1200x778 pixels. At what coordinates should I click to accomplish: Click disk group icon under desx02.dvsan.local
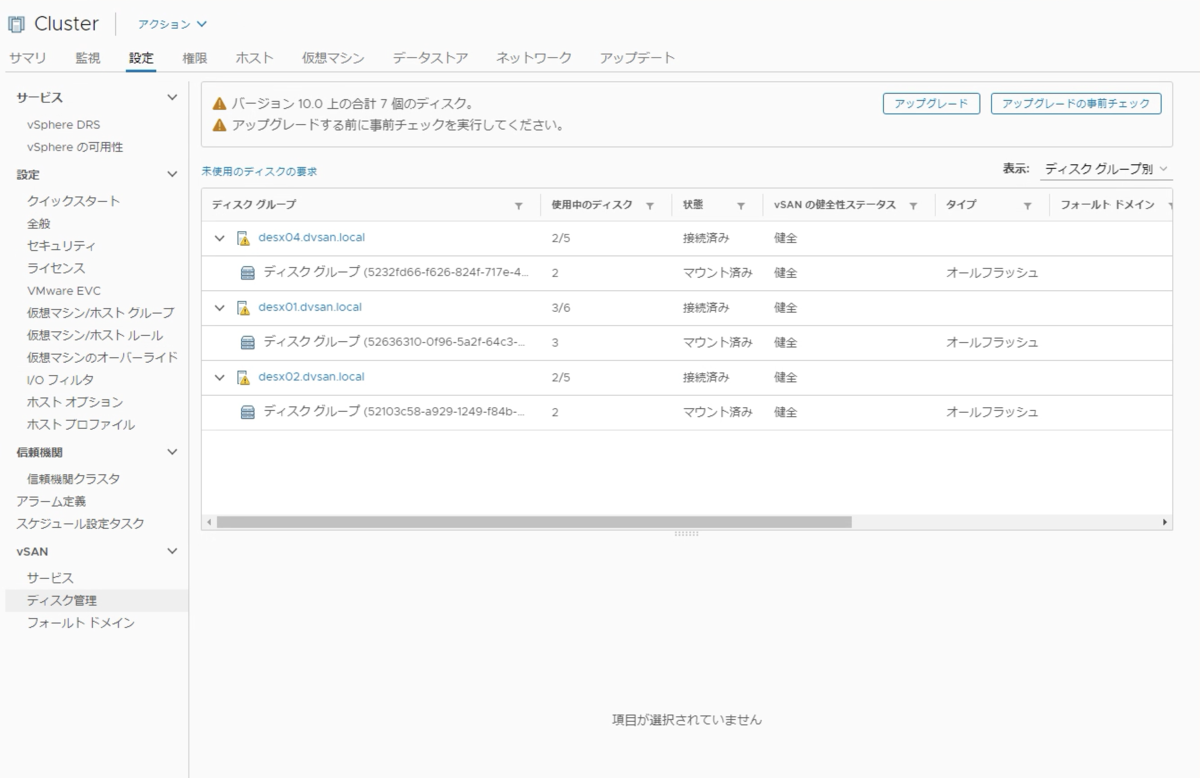coord(248,413)
